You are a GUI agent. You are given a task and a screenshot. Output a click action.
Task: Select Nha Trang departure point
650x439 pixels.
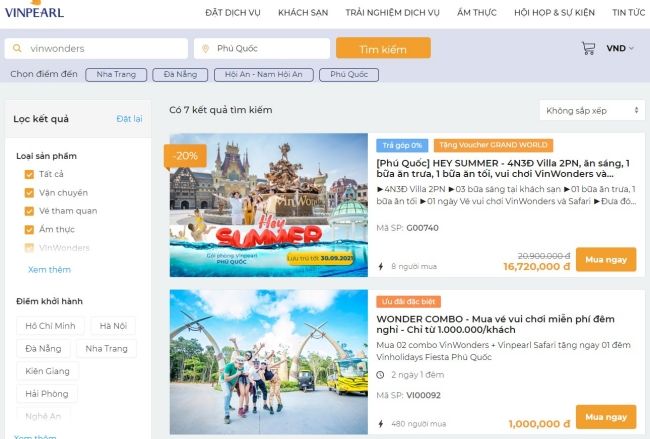pyautogui.click(x=107, y=349)
